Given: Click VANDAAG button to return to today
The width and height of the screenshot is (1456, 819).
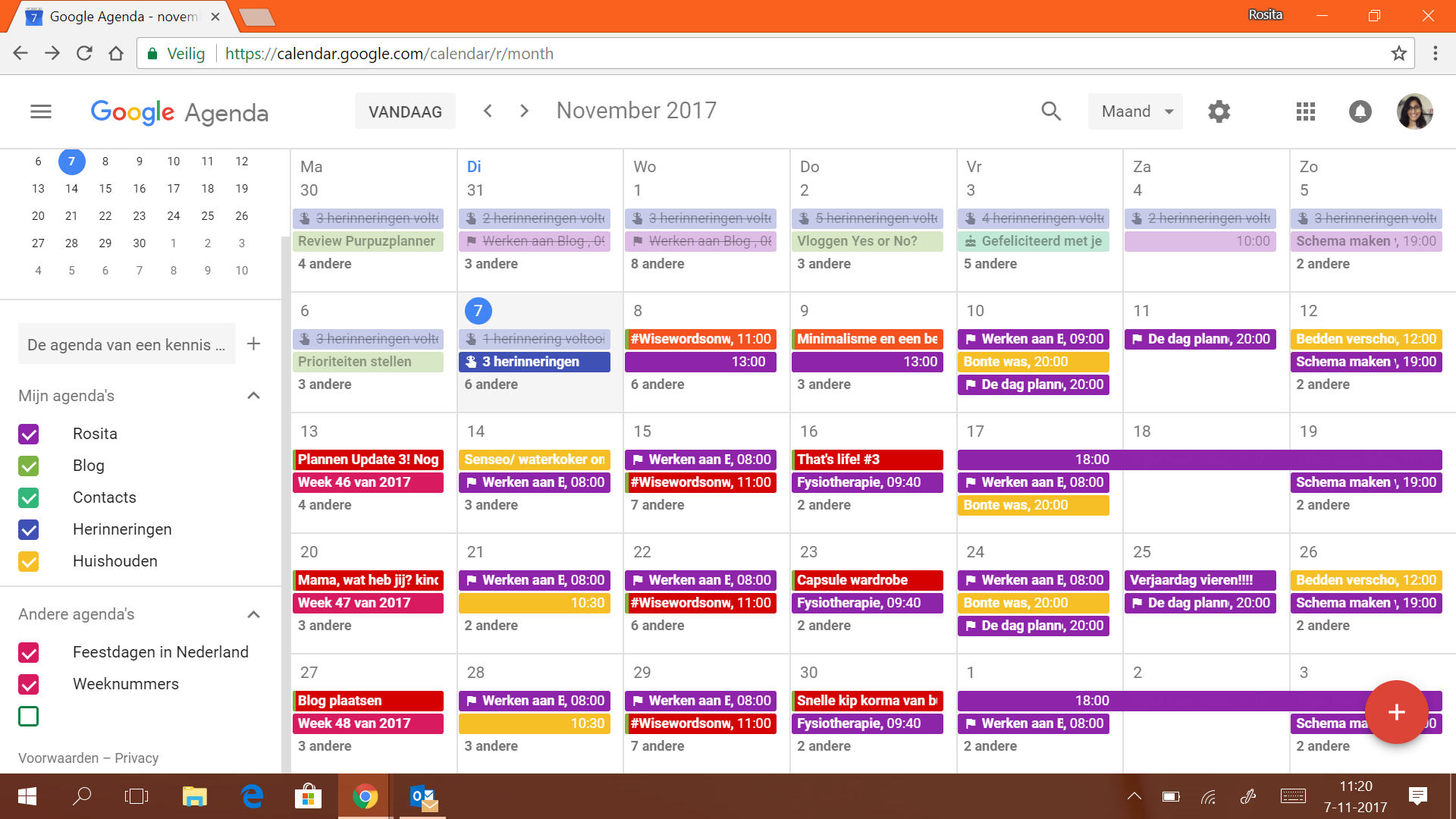Looking at the screenshot, I should tap(406, 111).
